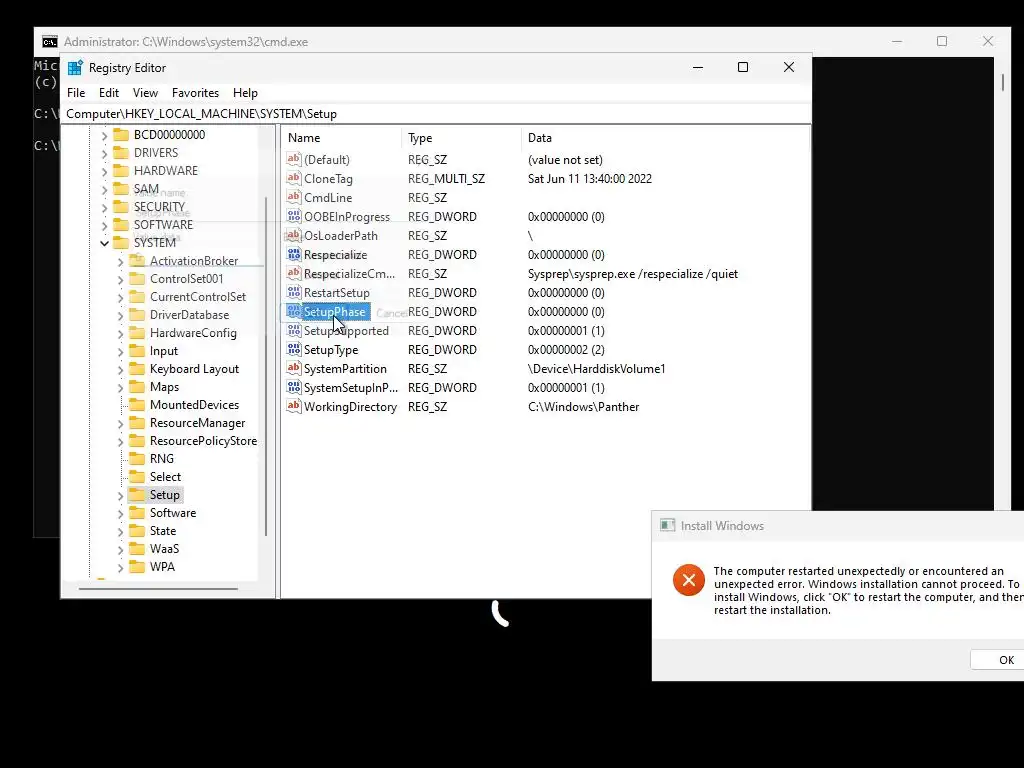Open the Favorites menu

coord(195,93)
